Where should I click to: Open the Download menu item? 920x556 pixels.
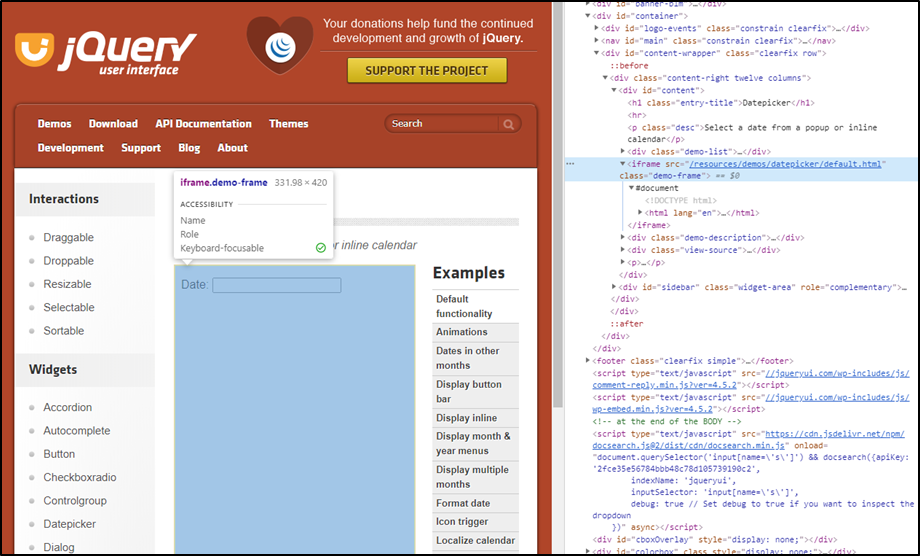point(113,124)
